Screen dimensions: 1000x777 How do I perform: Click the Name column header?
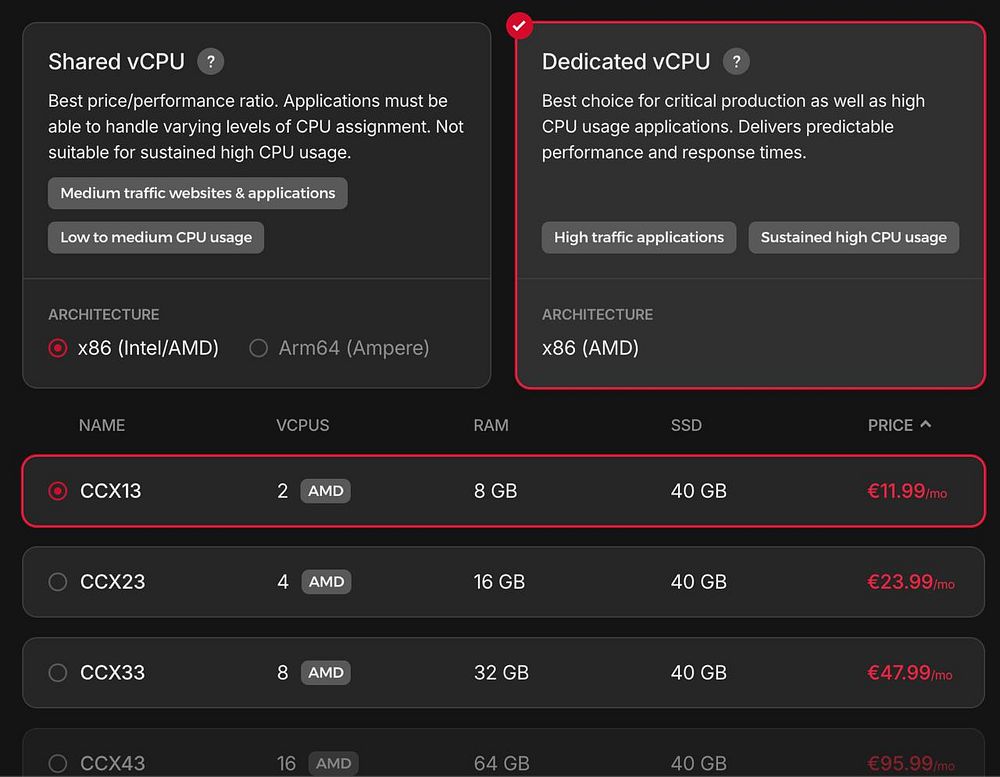(102, 425)
